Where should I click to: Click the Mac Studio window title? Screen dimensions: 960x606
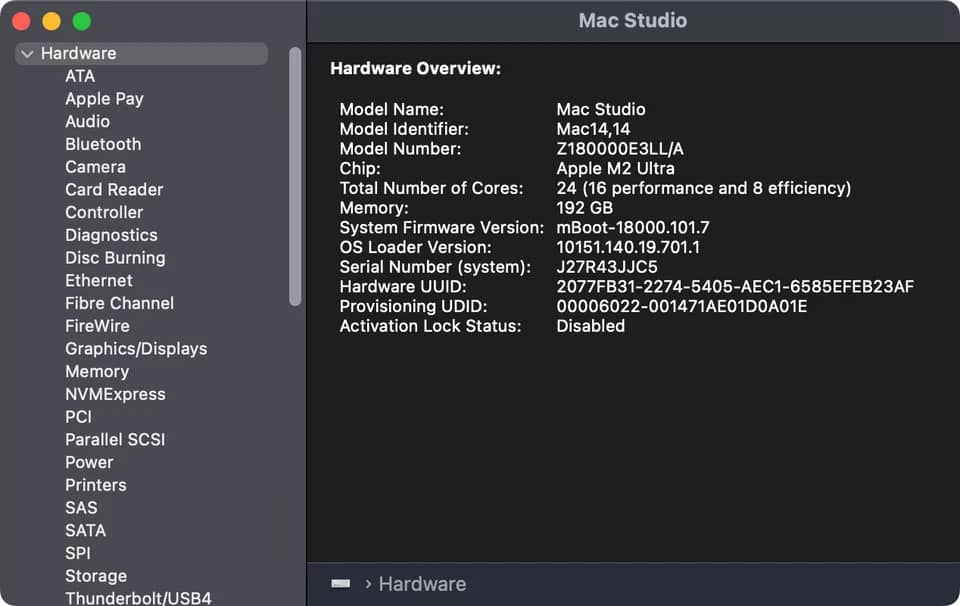coord(632,21)
